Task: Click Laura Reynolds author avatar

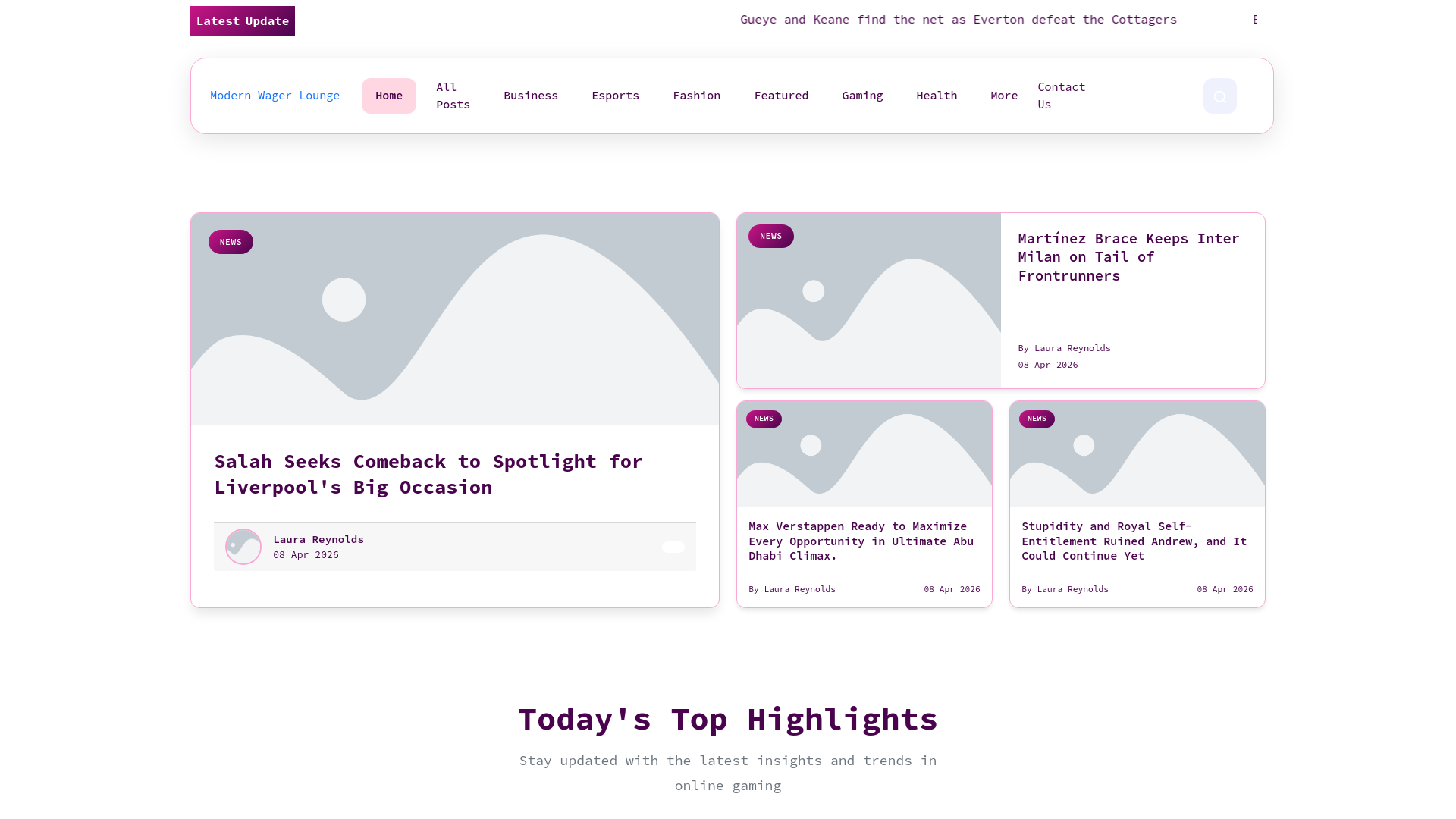Action: (x=243, y=547)
